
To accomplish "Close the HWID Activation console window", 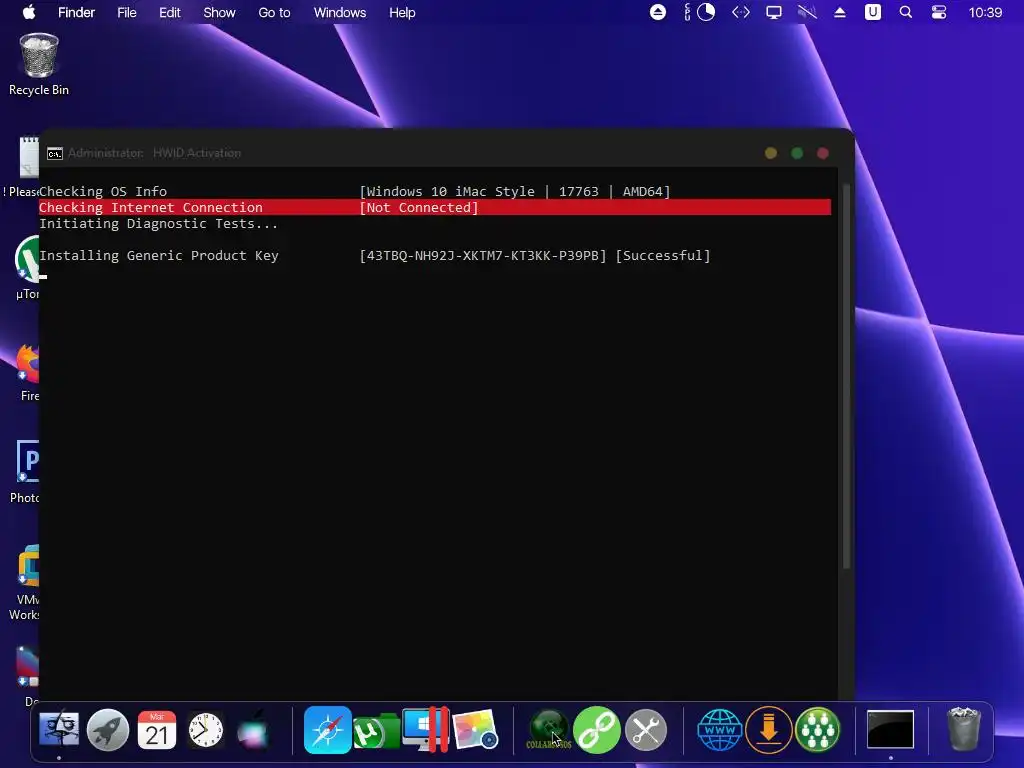I will (823, 153).
